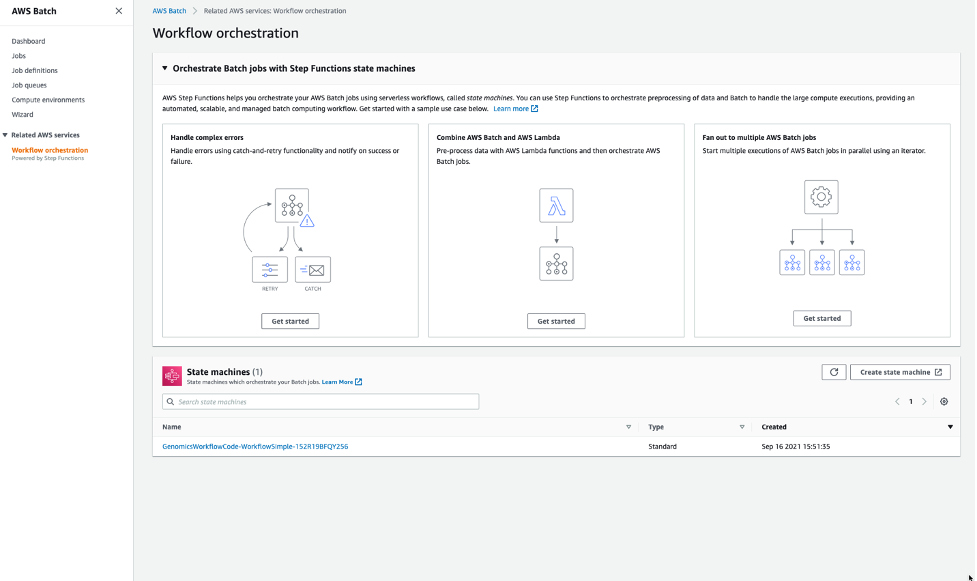Screen dimensions: 977x581
Task: Open the Wizard page
Action: (22, 114)
